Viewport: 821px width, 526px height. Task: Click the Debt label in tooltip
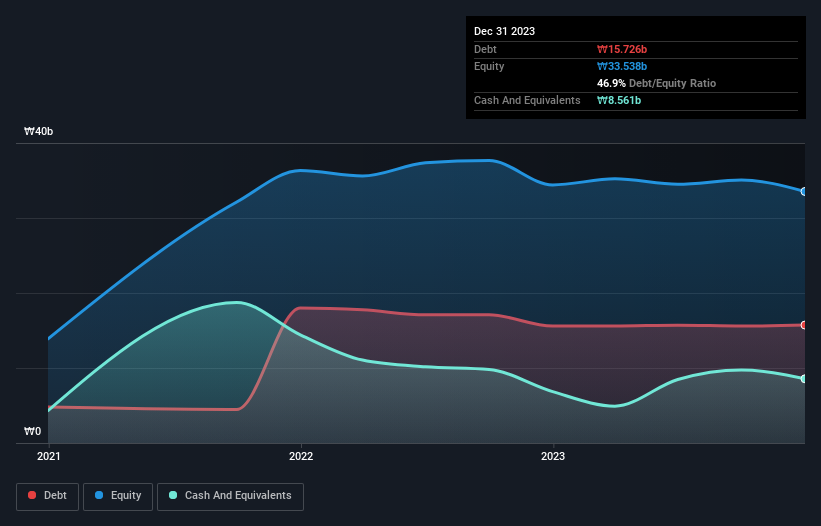click(x=485, y=49)
